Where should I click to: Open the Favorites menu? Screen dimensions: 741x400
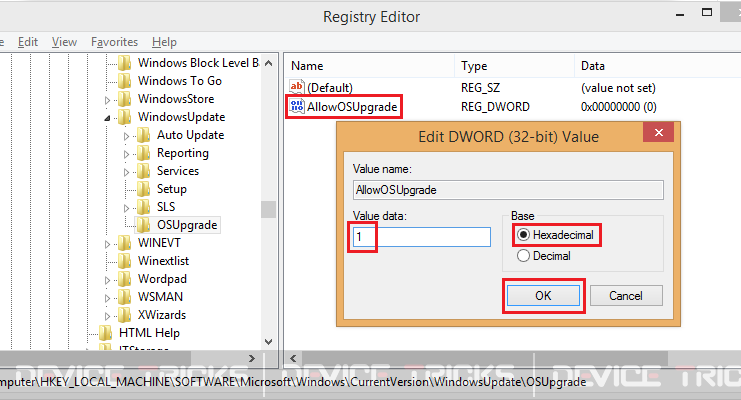coord(114,42)
